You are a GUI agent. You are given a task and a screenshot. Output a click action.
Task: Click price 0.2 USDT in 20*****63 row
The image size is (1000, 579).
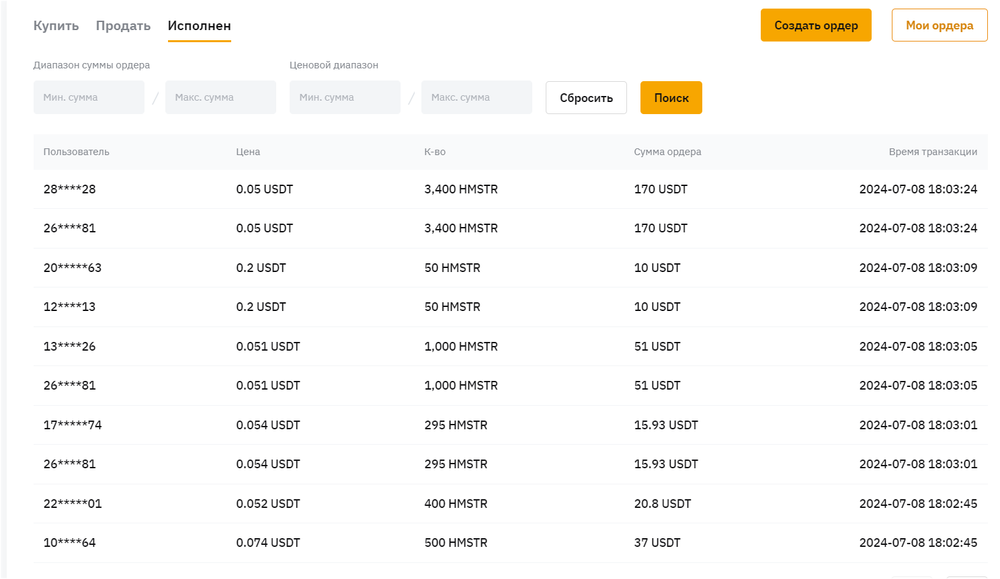pyautogui.click(x=261, y=268)
